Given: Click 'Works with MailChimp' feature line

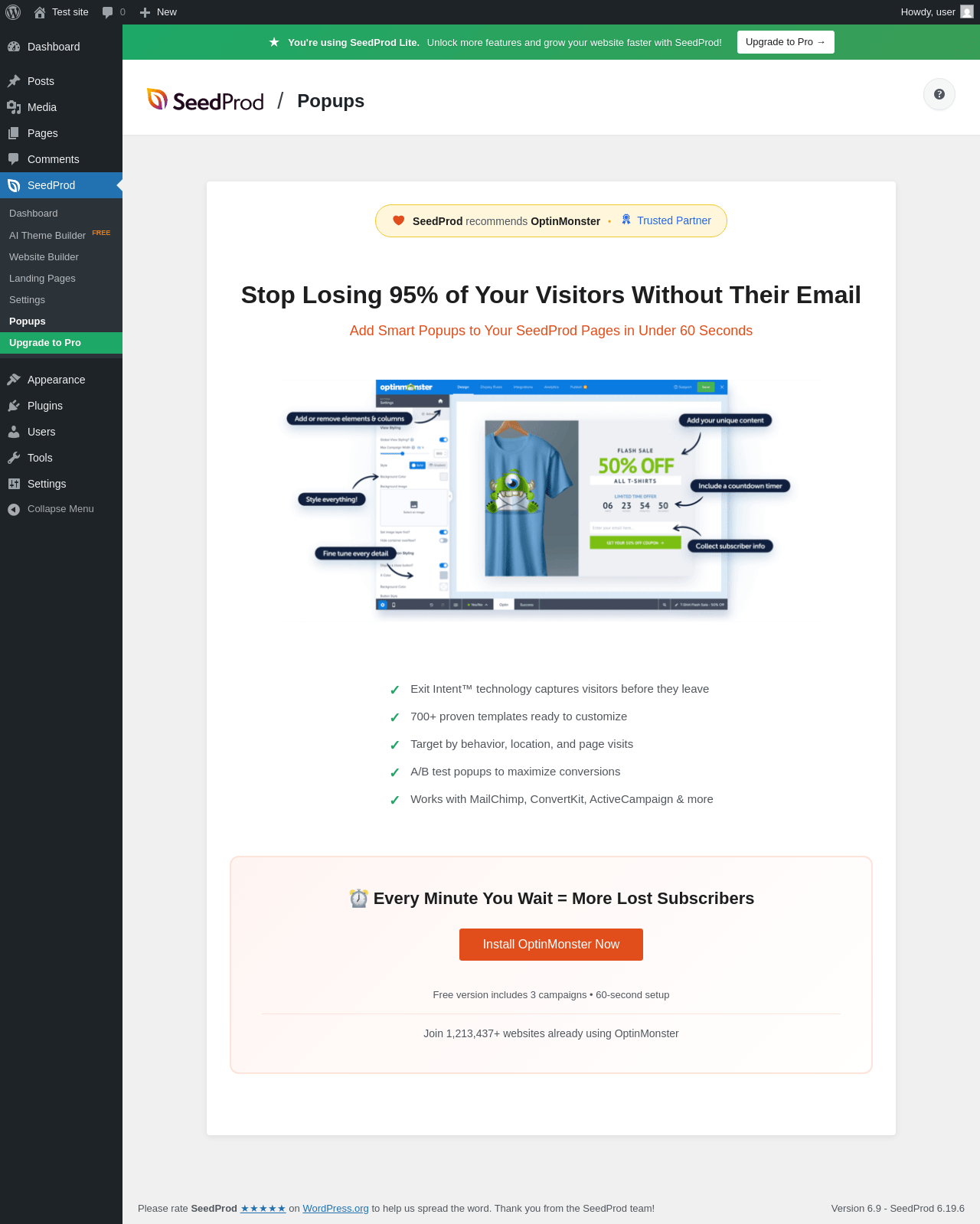Looking at the screenshot, I should 561,799.
